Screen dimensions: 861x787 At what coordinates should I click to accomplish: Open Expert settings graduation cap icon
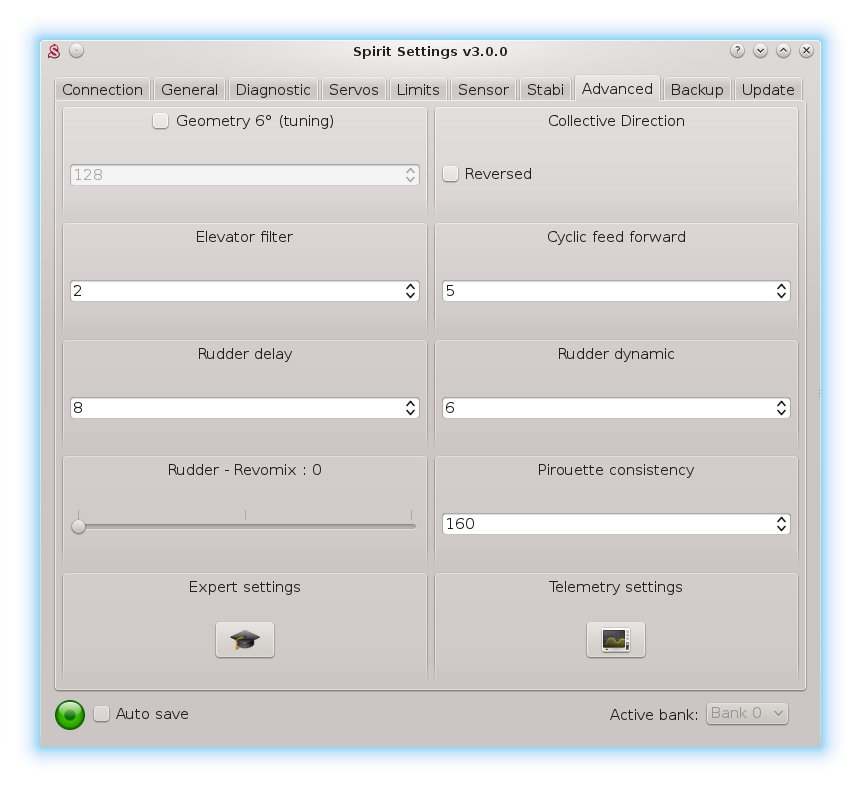(245, 640)
